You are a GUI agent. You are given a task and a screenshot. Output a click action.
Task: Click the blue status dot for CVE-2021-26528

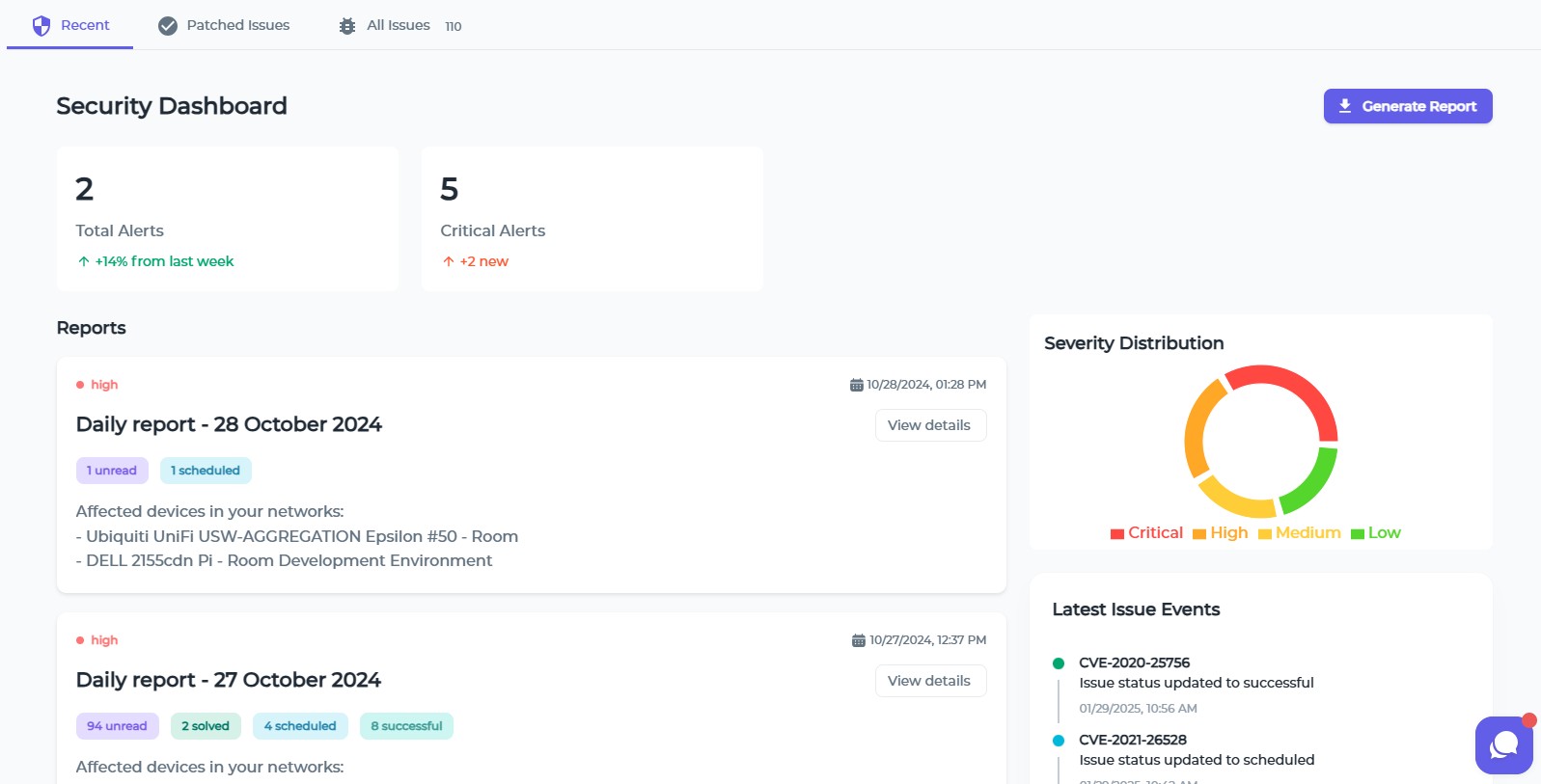(1059, 741)
